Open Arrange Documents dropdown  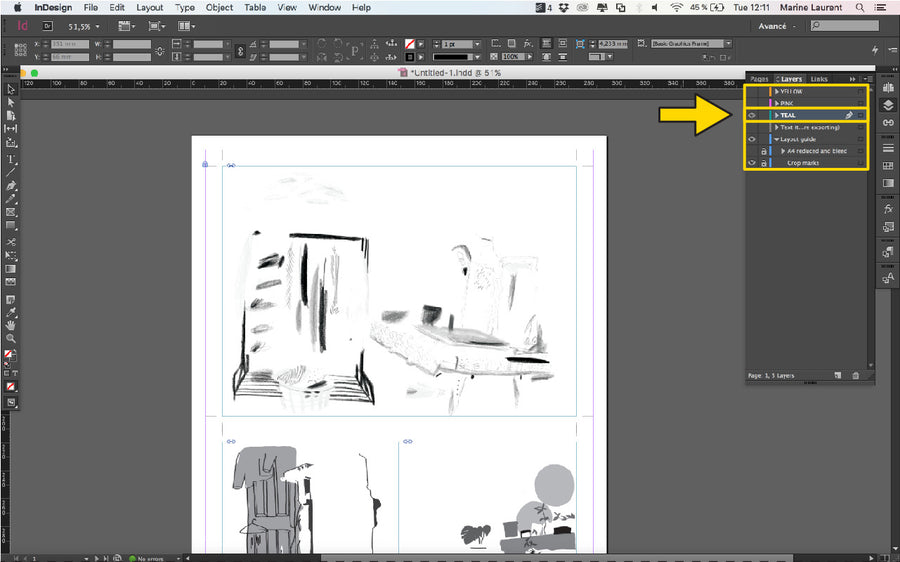[x=187, y=26]
